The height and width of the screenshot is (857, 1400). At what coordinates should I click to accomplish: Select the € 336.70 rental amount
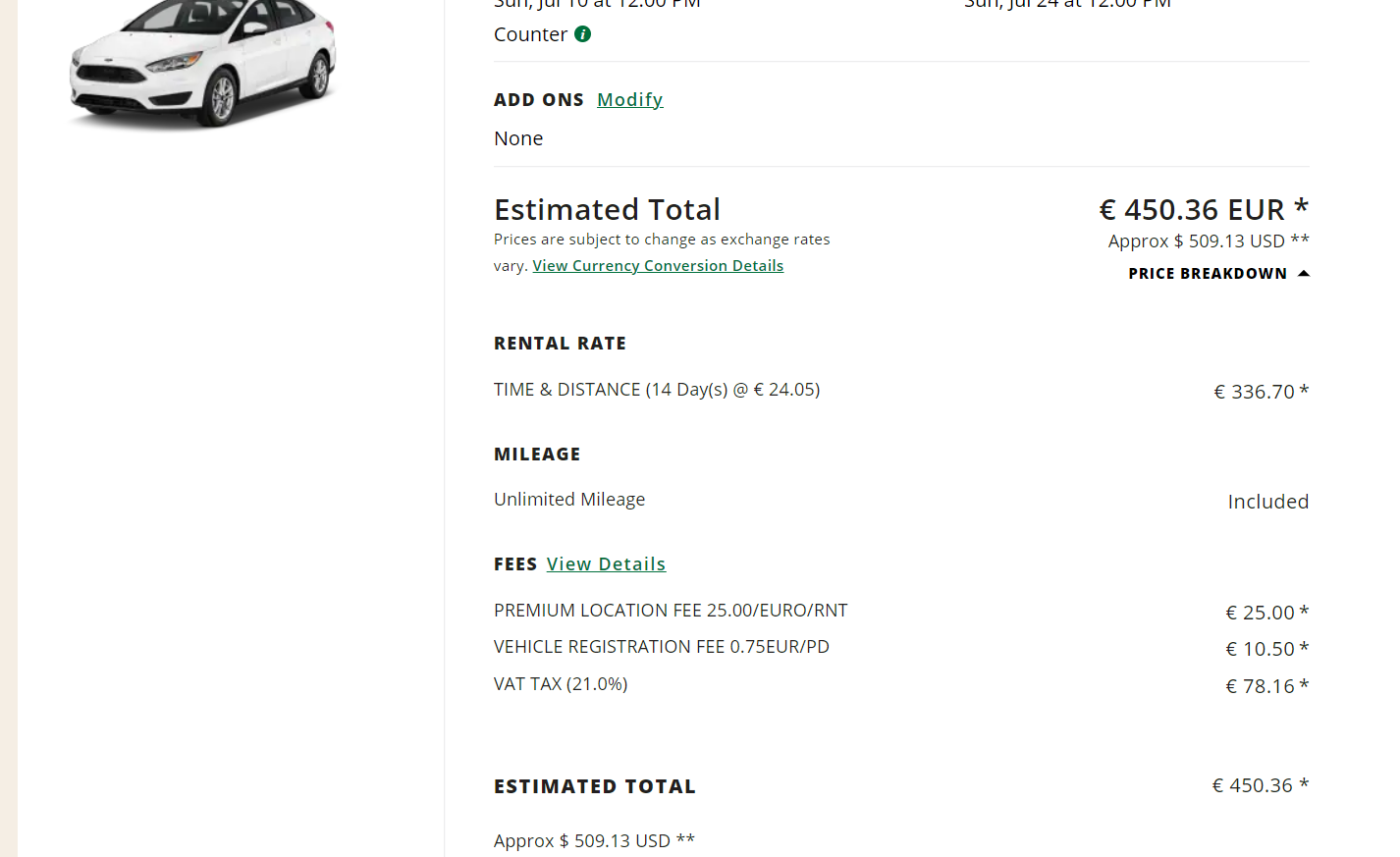[x=1261, y=392]
